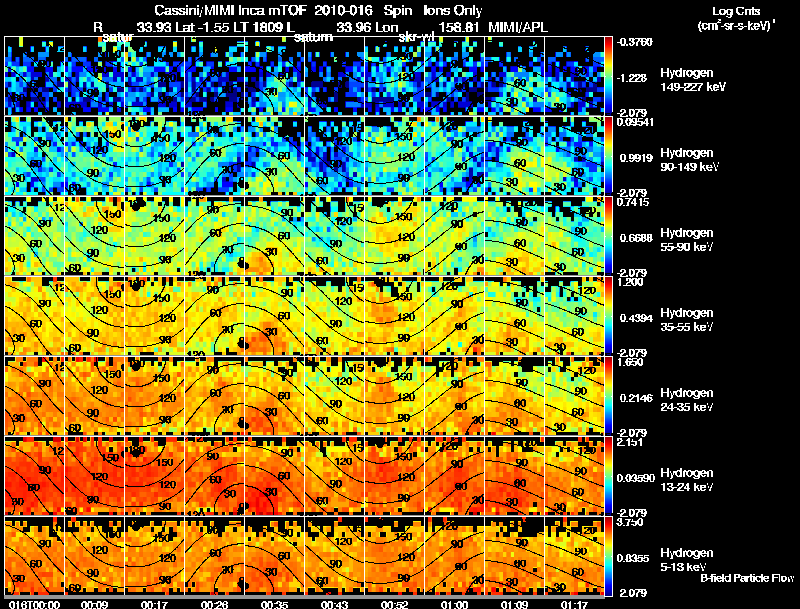Click the 0.0355 color scale value
Image resolution: width=800 pixels, height=609 pixels.
click(x=633, y=558)
